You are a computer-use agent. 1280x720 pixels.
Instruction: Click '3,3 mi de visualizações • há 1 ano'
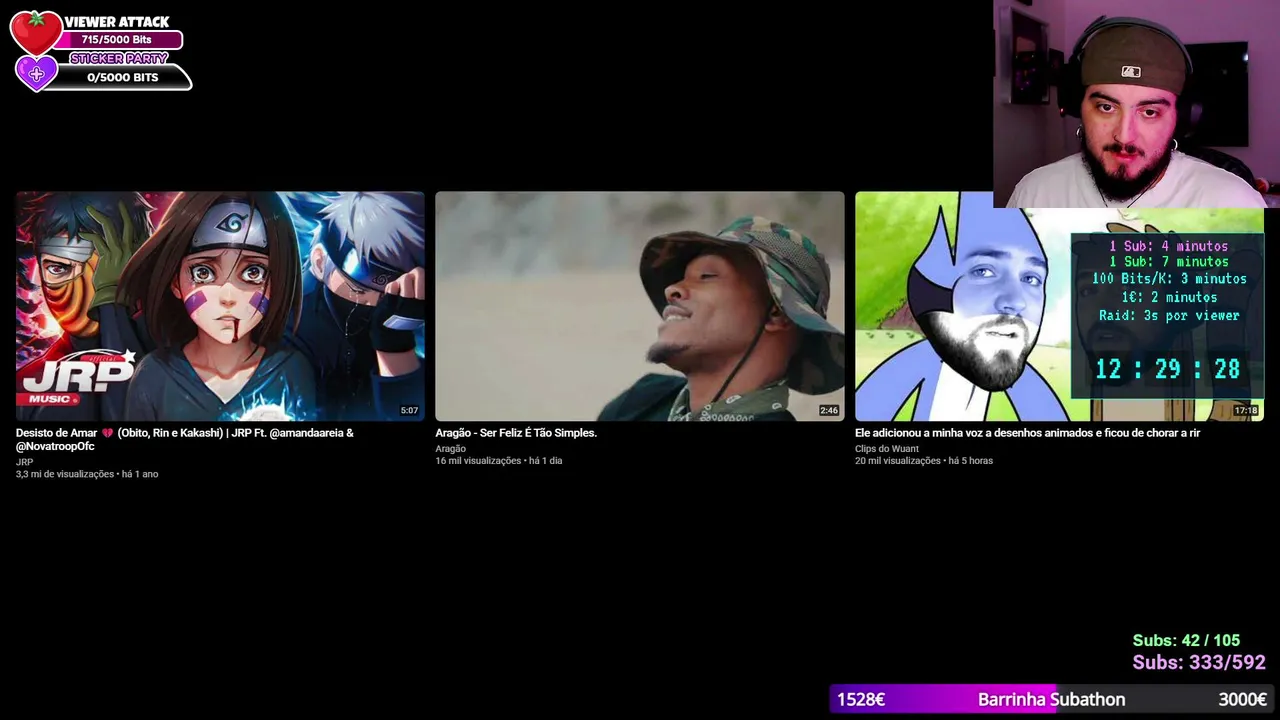[x=87, y=474]
